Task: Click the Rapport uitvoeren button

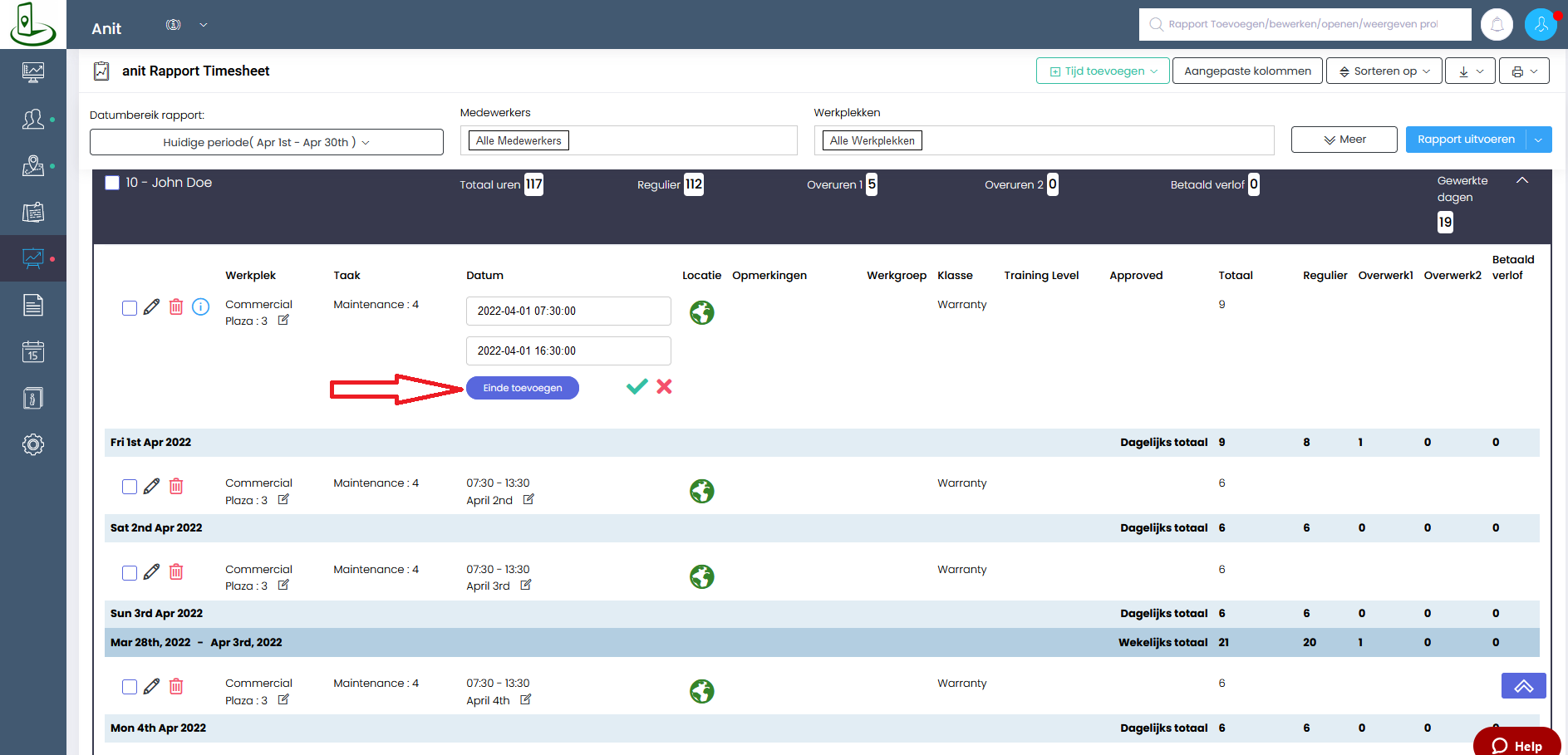Action: point(1467,140)
